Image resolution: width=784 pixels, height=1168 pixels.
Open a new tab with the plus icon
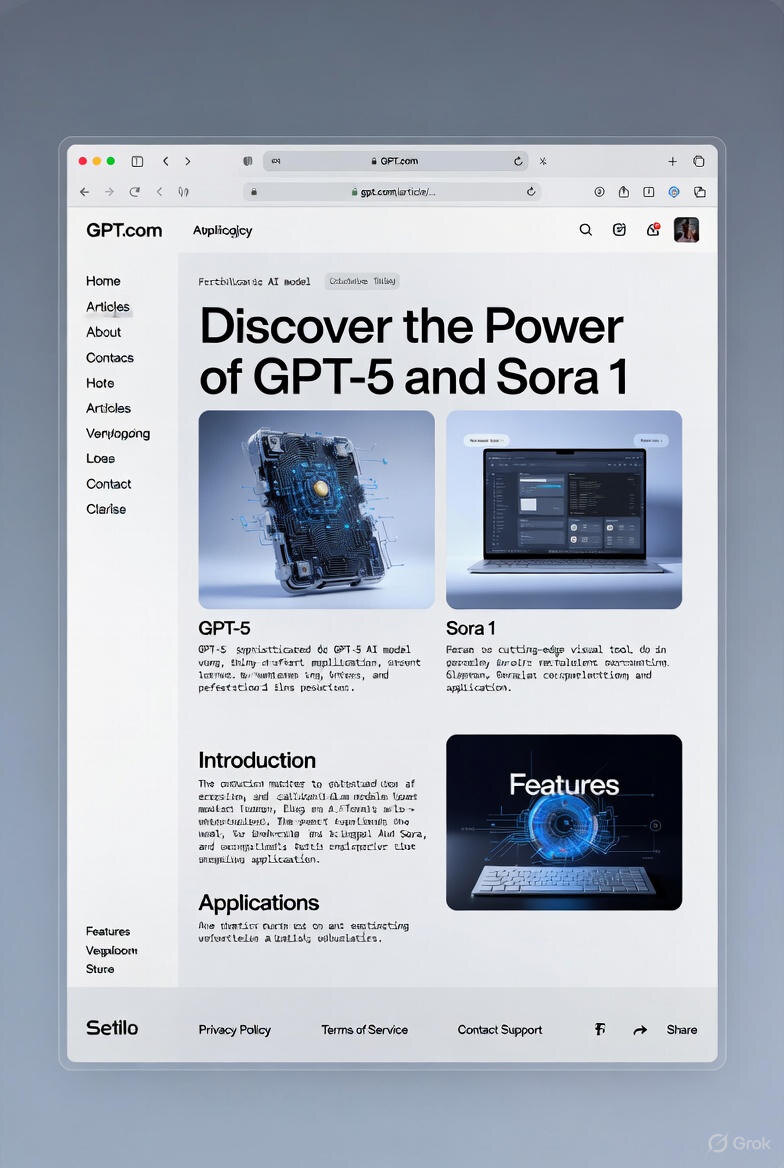(x=672, y=161)
